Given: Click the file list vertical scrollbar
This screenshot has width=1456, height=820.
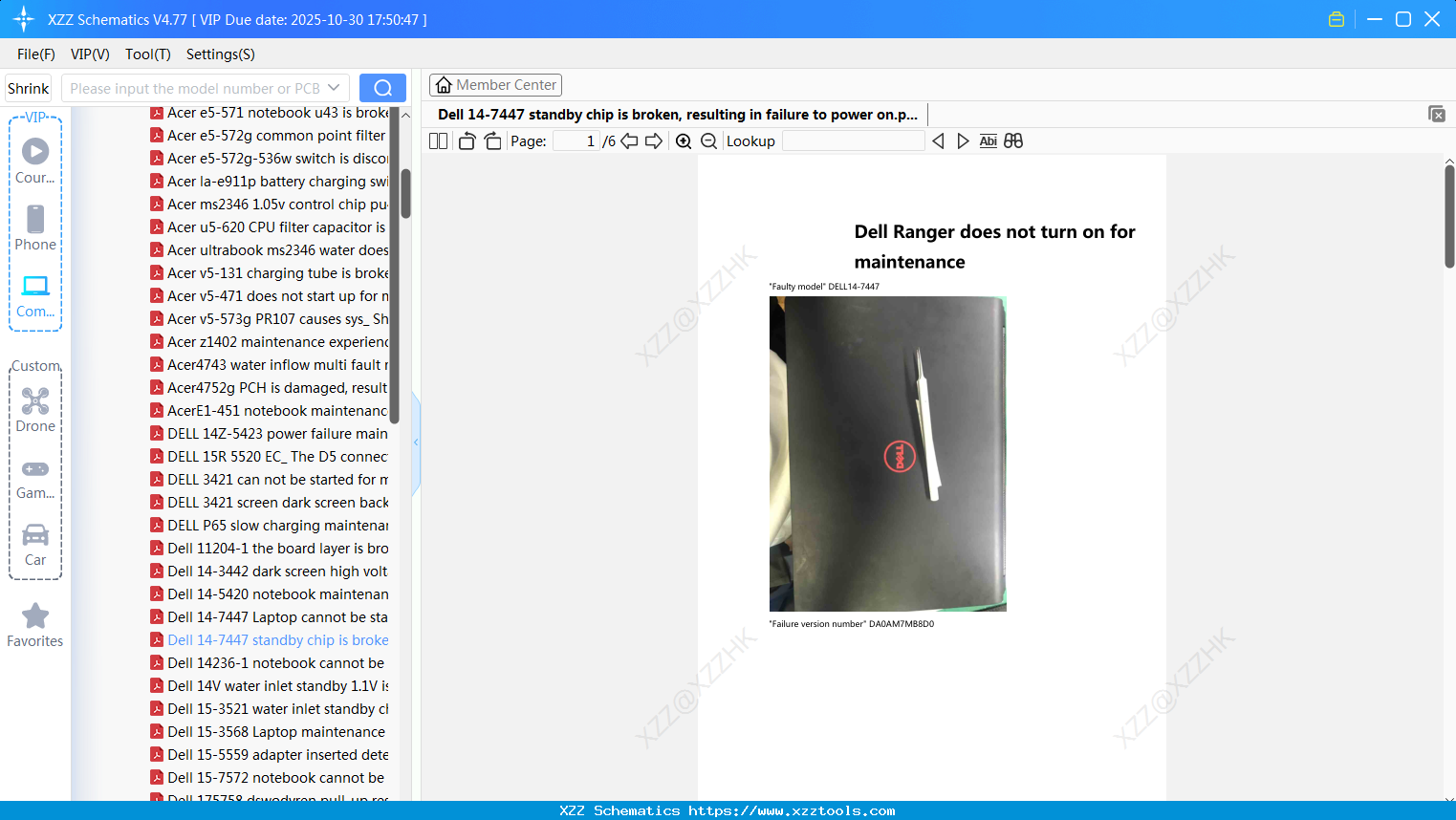Looking at the screenshot, I should coord(405,194).
